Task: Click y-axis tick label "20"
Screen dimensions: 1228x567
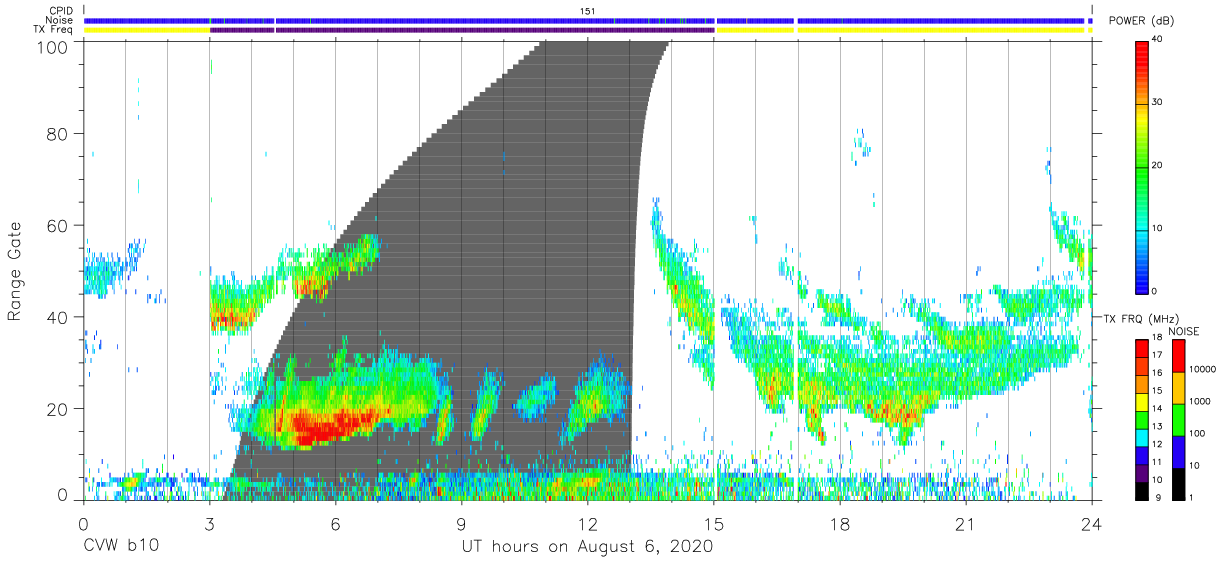Action: pos(59,409)
